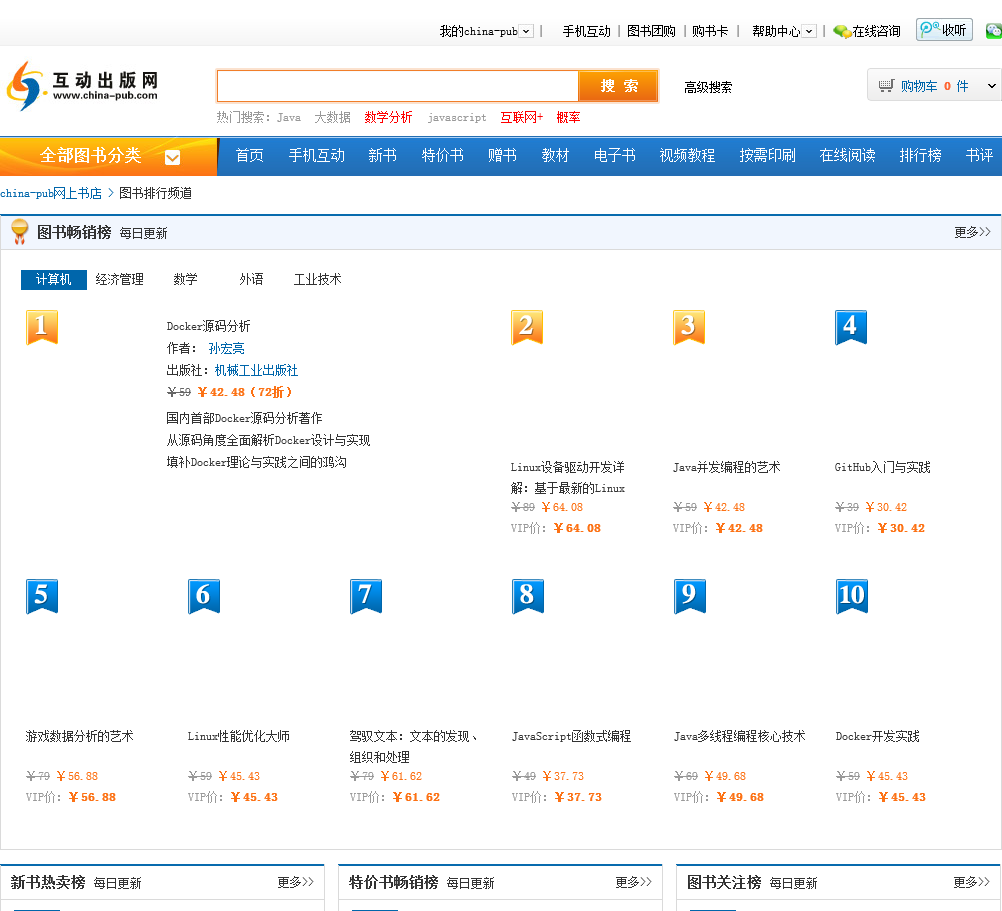The width and height of the screenshot is (1002, 911).
Task: Click the blue rank 4 badge
Action: (851, 327)
